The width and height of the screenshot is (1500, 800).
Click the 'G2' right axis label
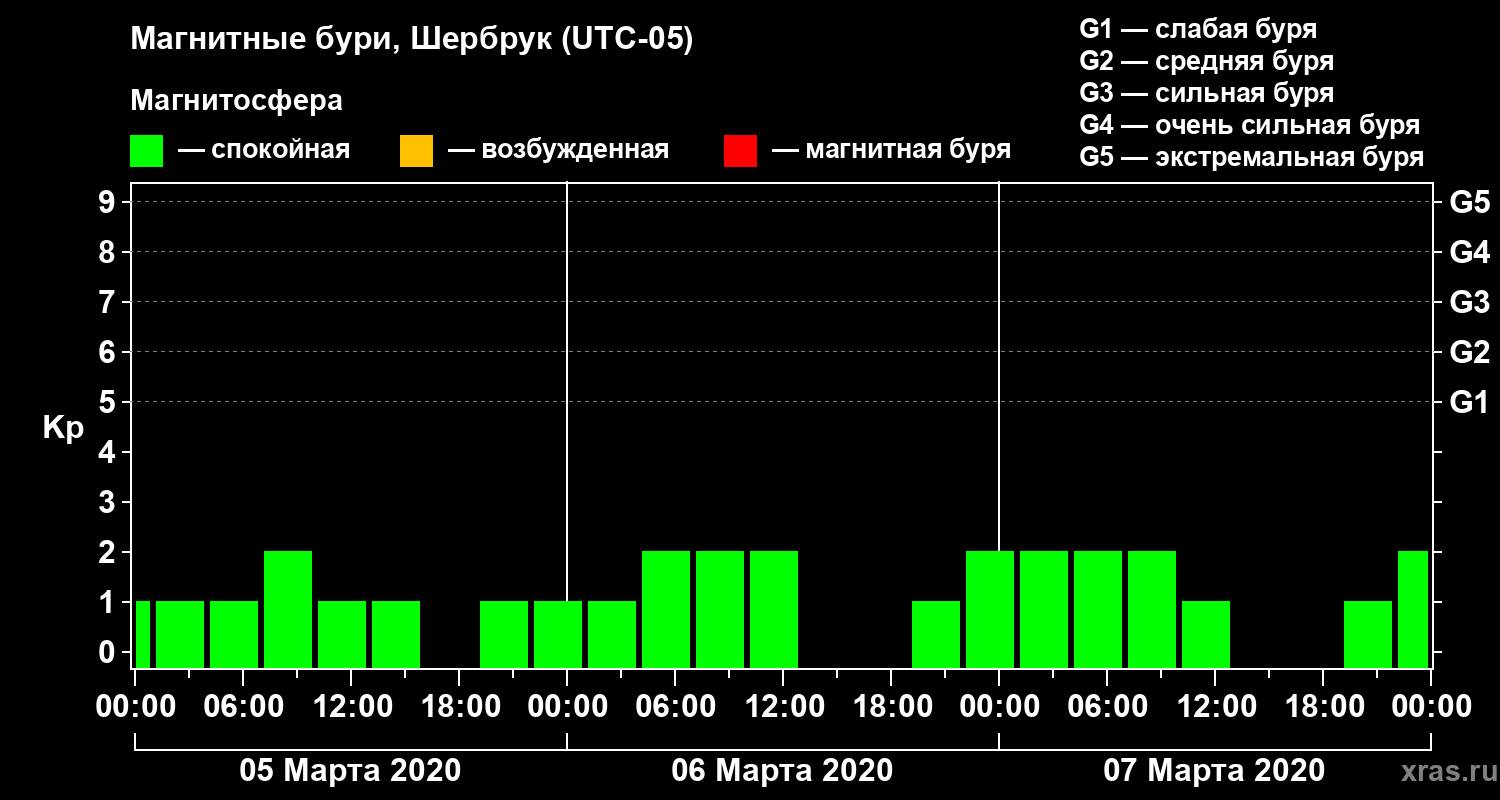tap(1469, 352)
